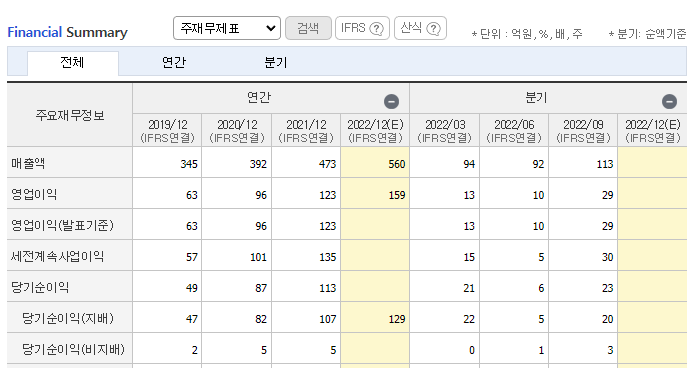
Task: Click the 2020/12 annual column header
Action: (236, 131)
